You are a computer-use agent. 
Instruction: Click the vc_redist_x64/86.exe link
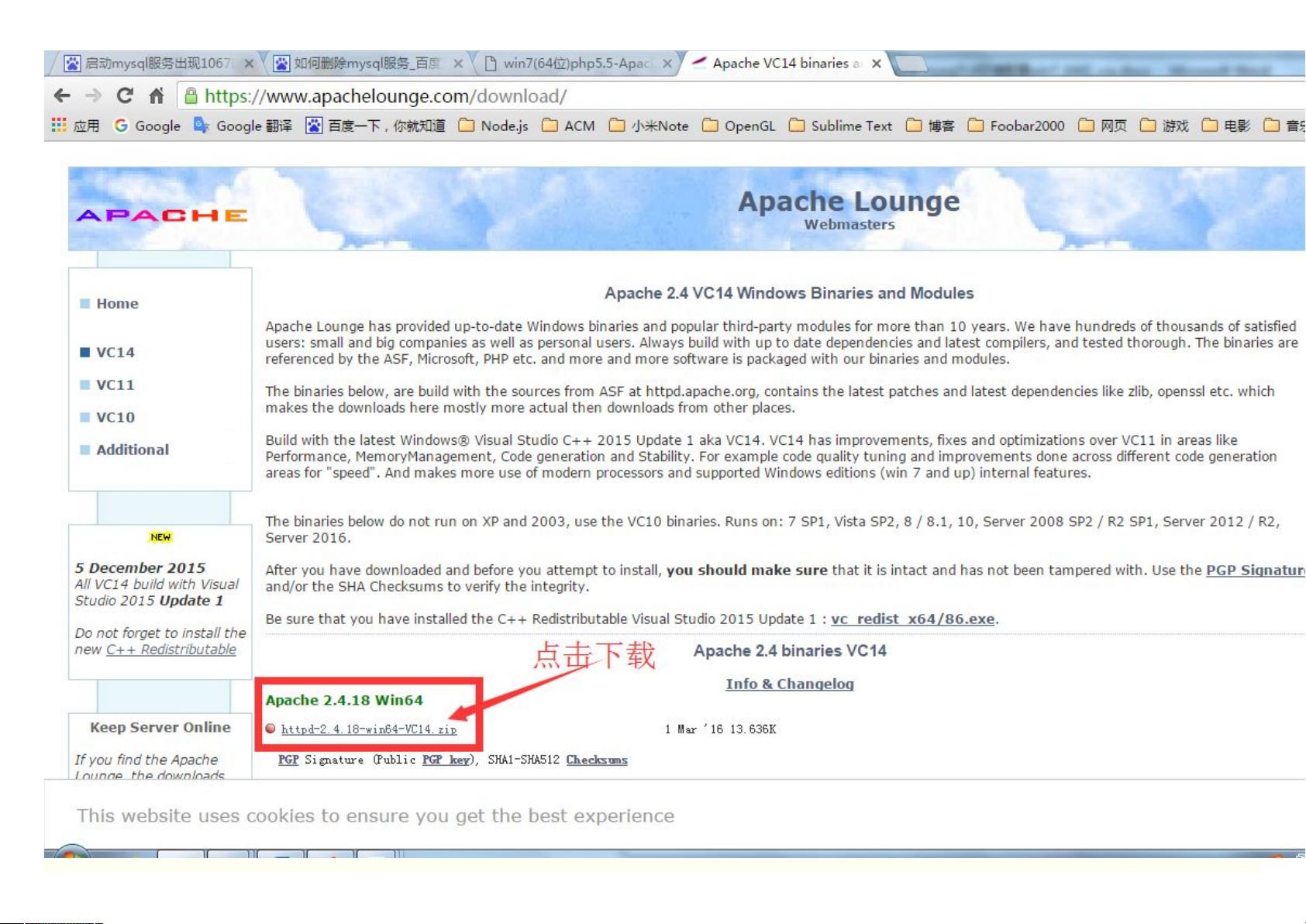coord(913,619)
